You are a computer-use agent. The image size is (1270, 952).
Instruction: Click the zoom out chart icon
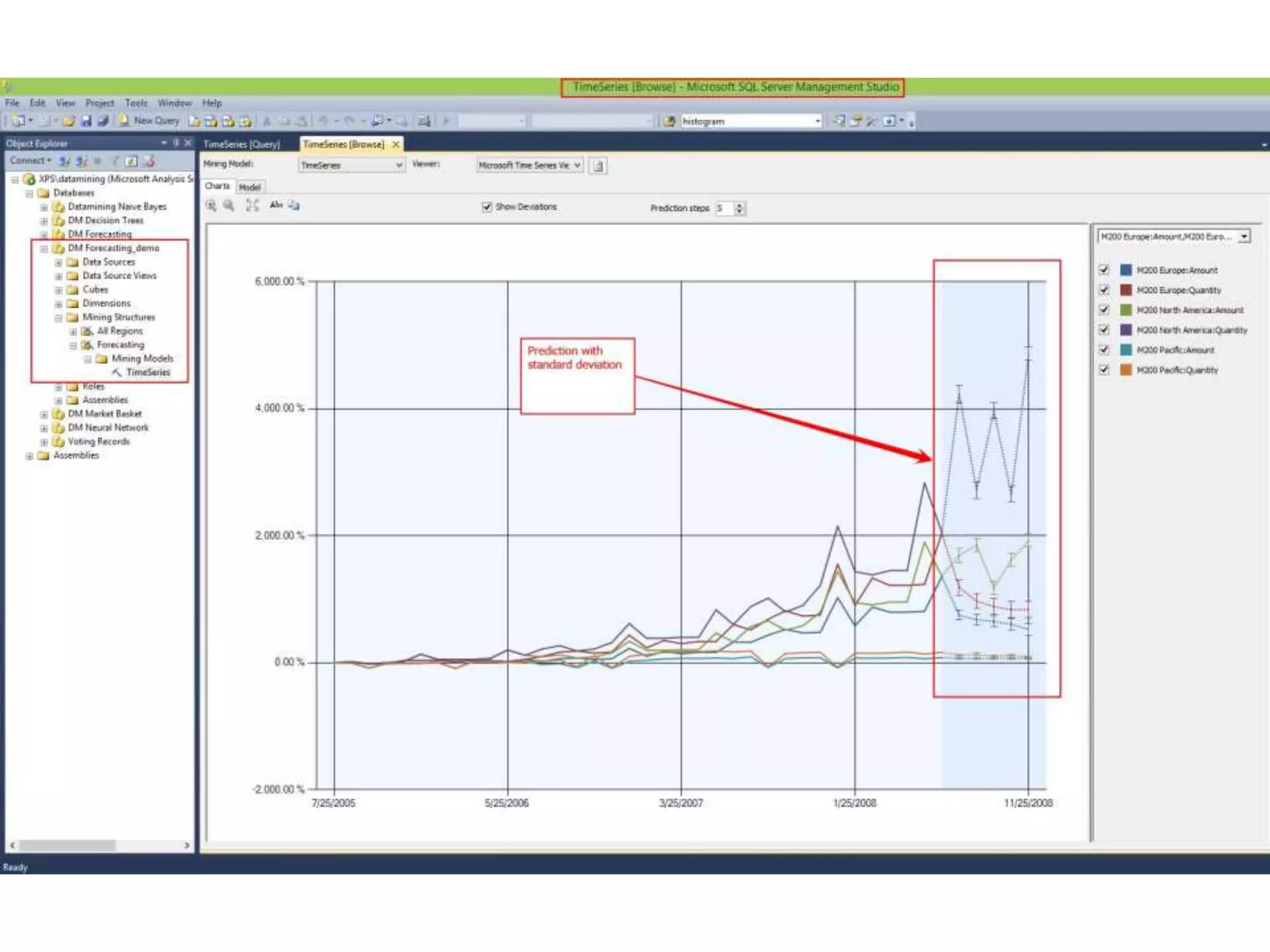[x=229, y=206]
